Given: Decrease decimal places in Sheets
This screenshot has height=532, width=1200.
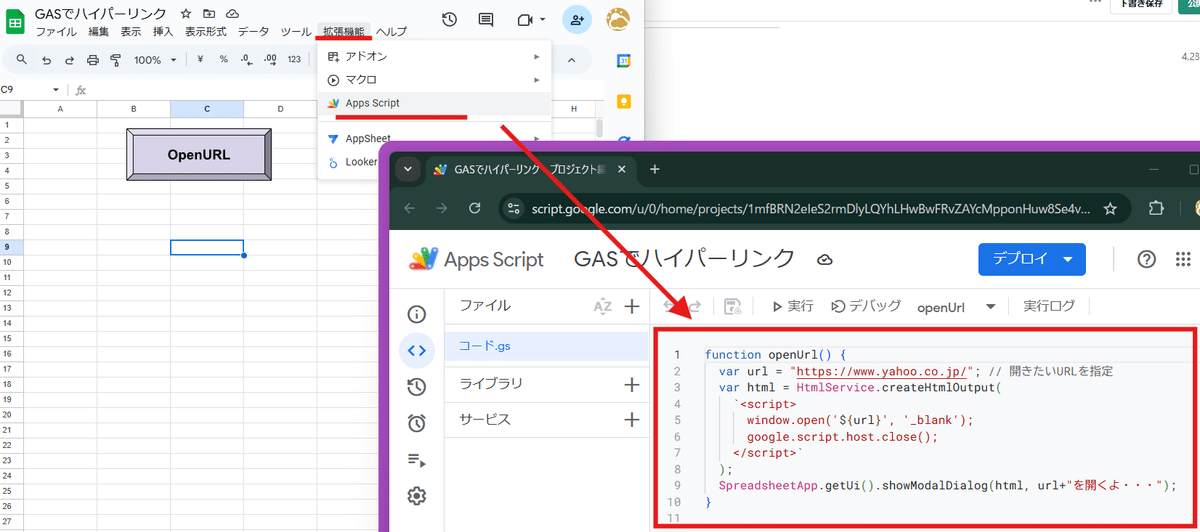Looking at the screenshot, I should pos(246,60).
